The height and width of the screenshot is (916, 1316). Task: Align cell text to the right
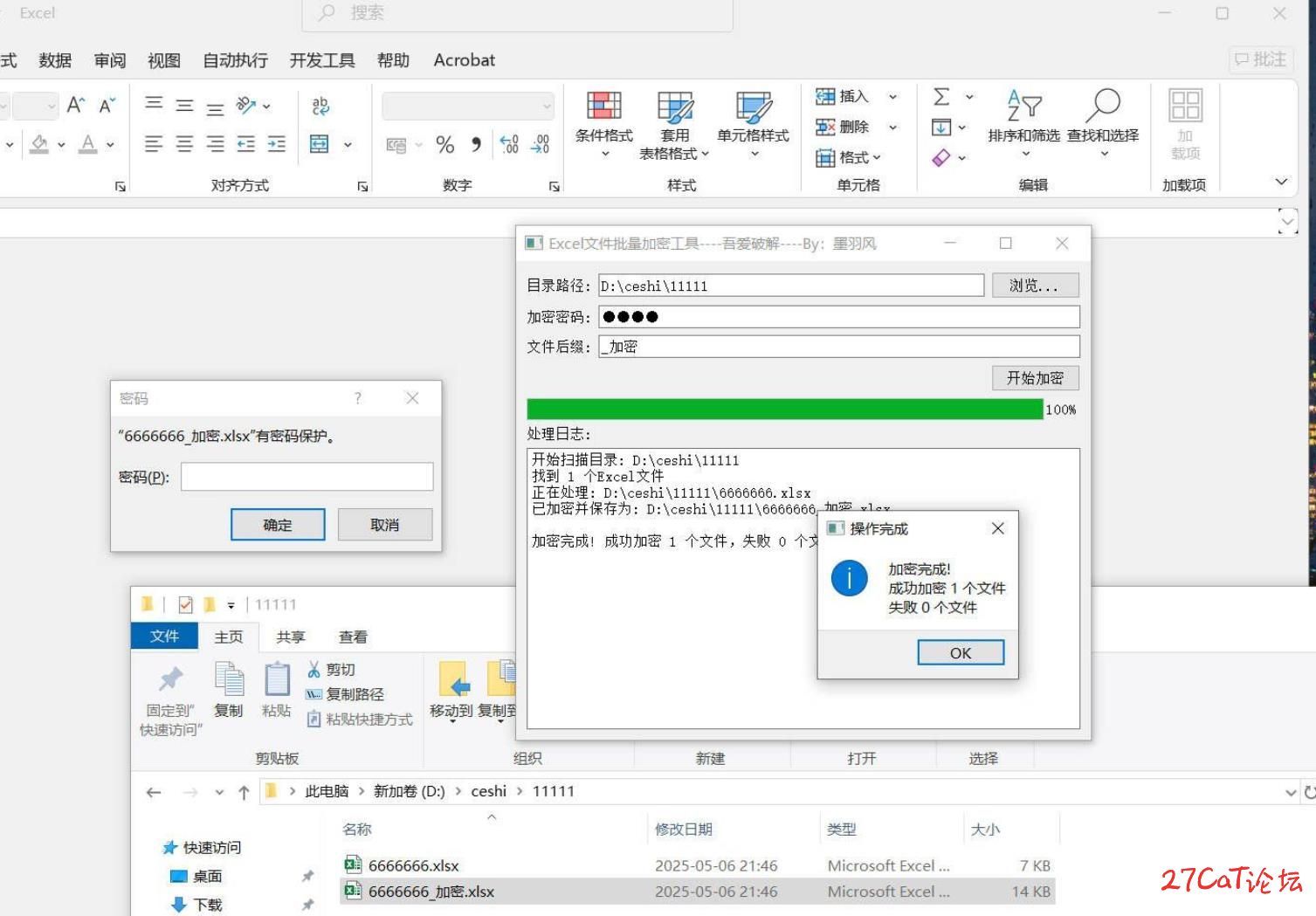[215, 144]
